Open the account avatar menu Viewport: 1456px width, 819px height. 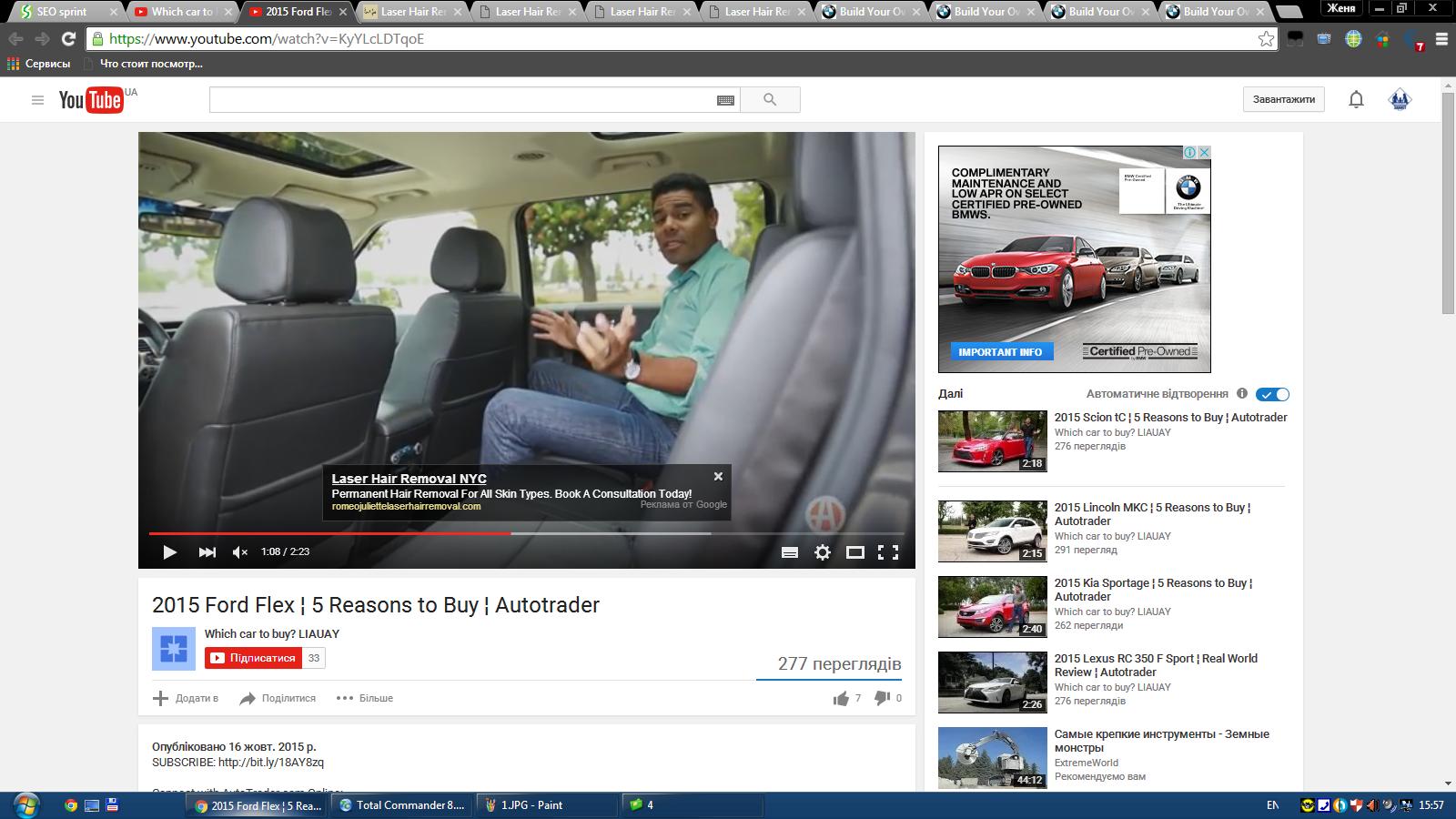(x=1400, y=100)
